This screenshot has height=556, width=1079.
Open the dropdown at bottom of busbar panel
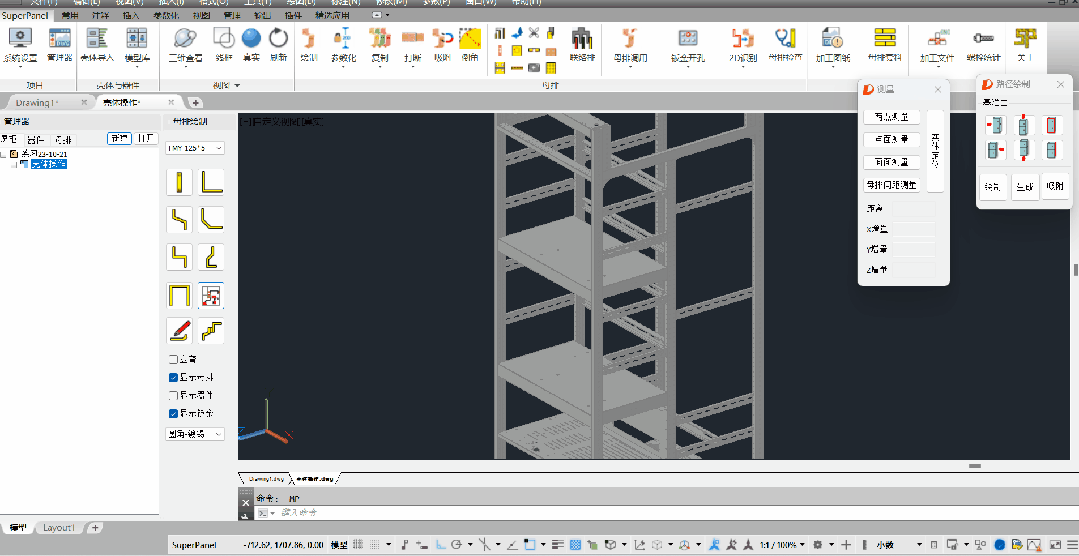tap(195, 434)
